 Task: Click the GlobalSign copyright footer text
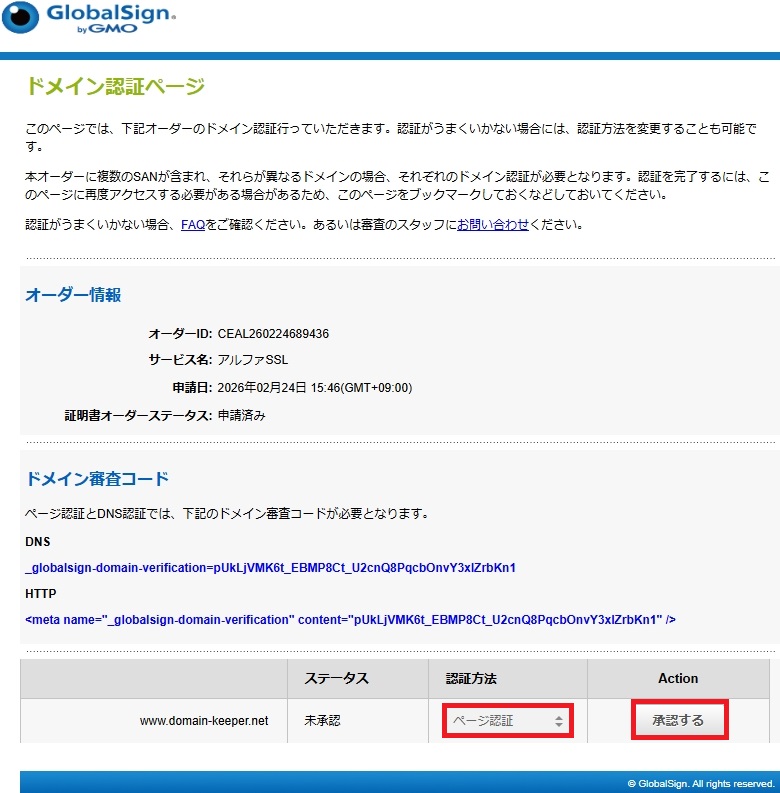(700, 783)
